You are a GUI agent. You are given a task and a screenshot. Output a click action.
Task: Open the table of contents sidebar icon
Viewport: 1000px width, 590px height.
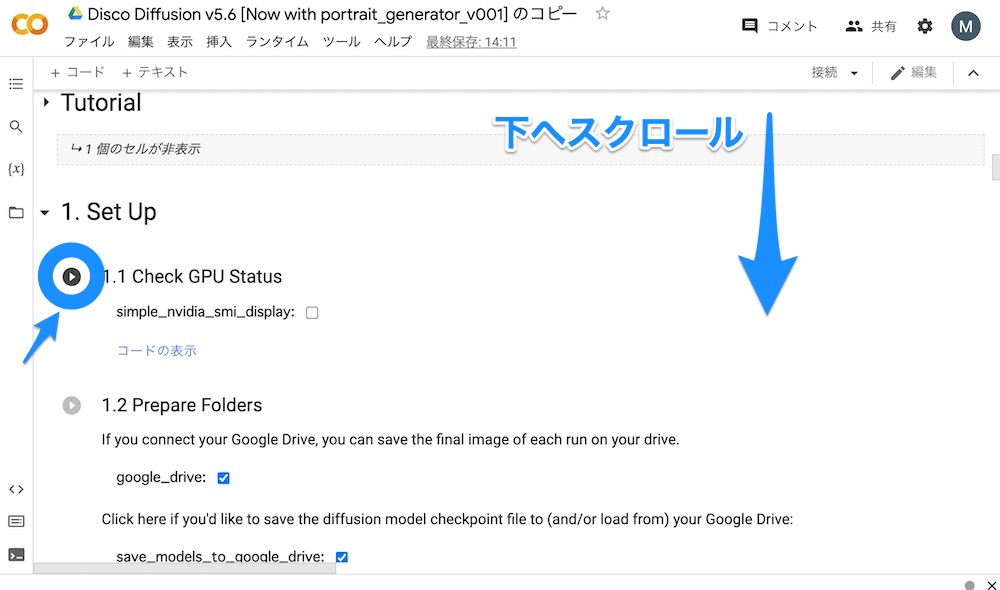[x=16, y=84]
